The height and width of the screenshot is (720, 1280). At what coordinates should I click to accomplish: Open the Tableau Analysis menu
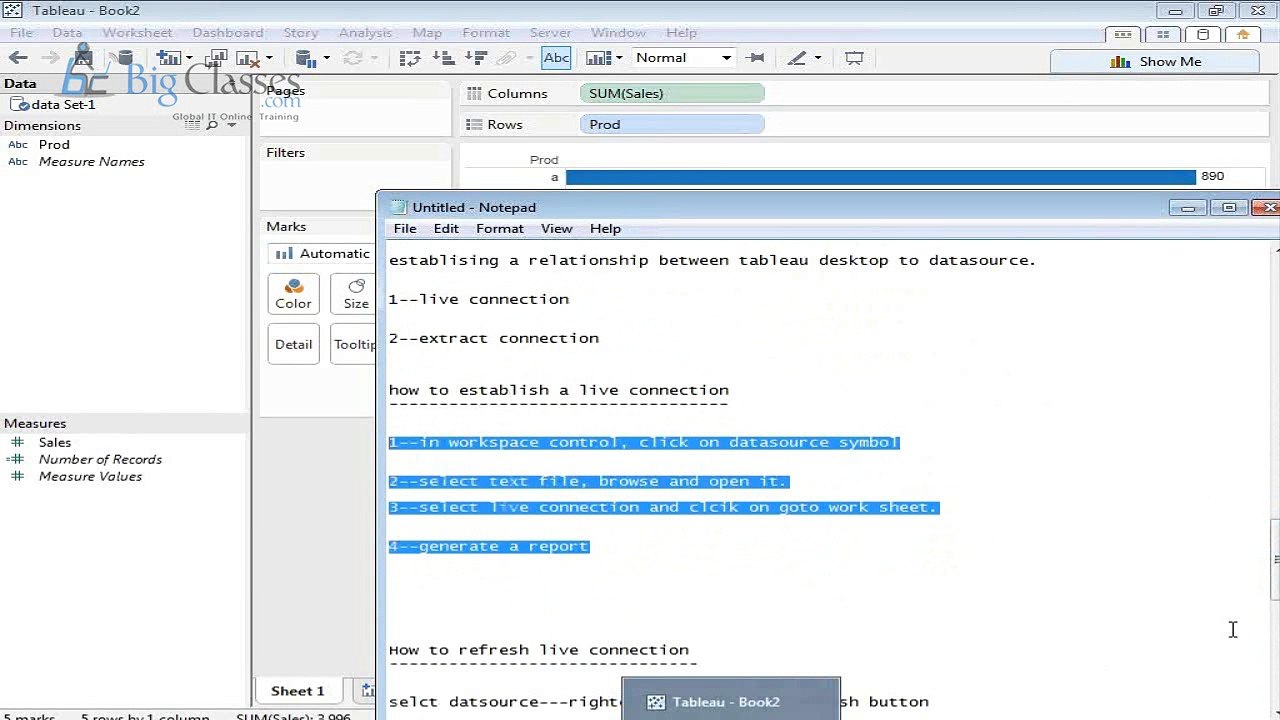pyautogui.click(x=365, y=33)
